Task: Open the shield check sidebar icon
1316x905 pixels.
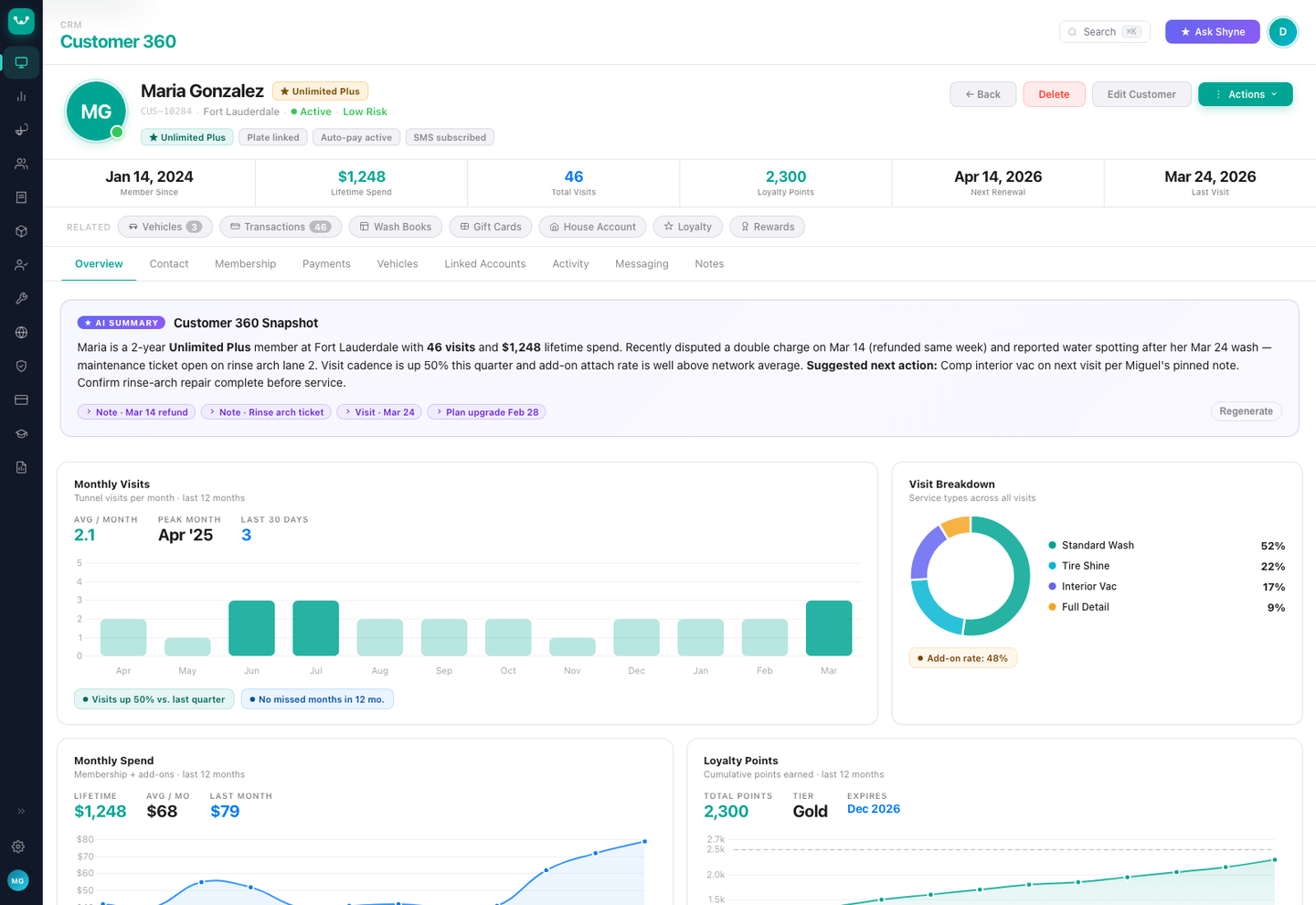Action: (x=21, y=366)
